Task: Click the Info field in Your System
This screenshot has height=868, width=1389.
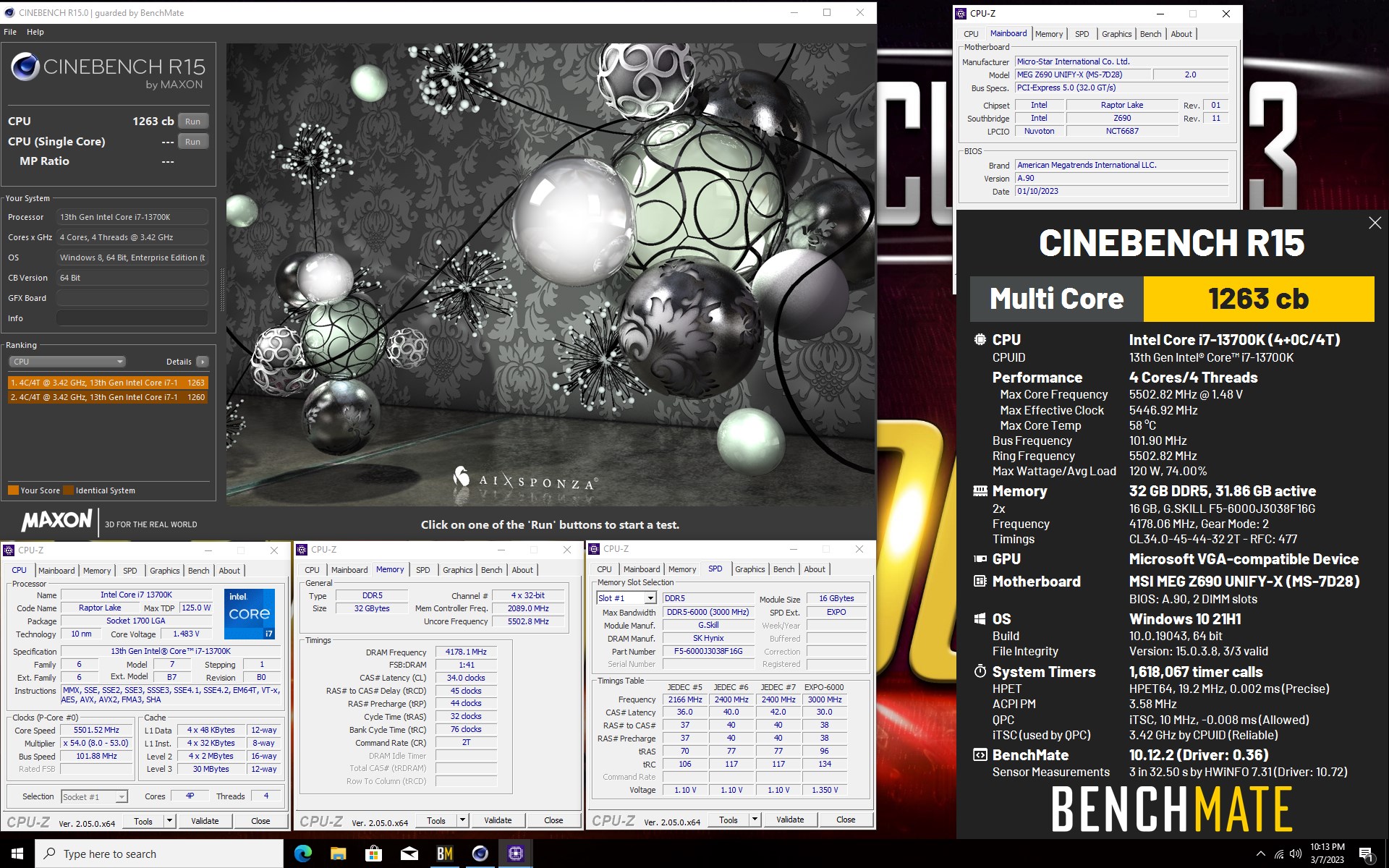Action: tap(132, 318)
